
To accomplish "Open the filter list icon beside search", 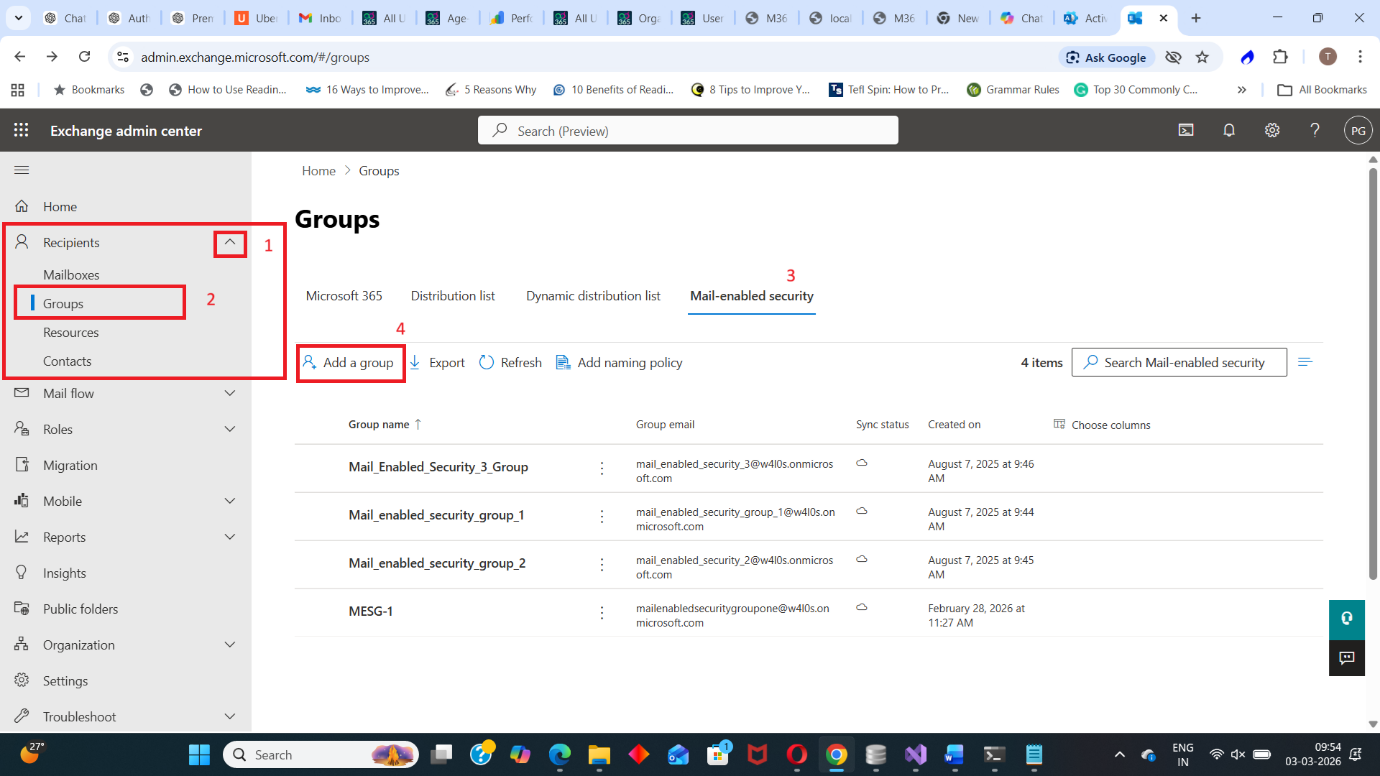I will point(1304,362).
